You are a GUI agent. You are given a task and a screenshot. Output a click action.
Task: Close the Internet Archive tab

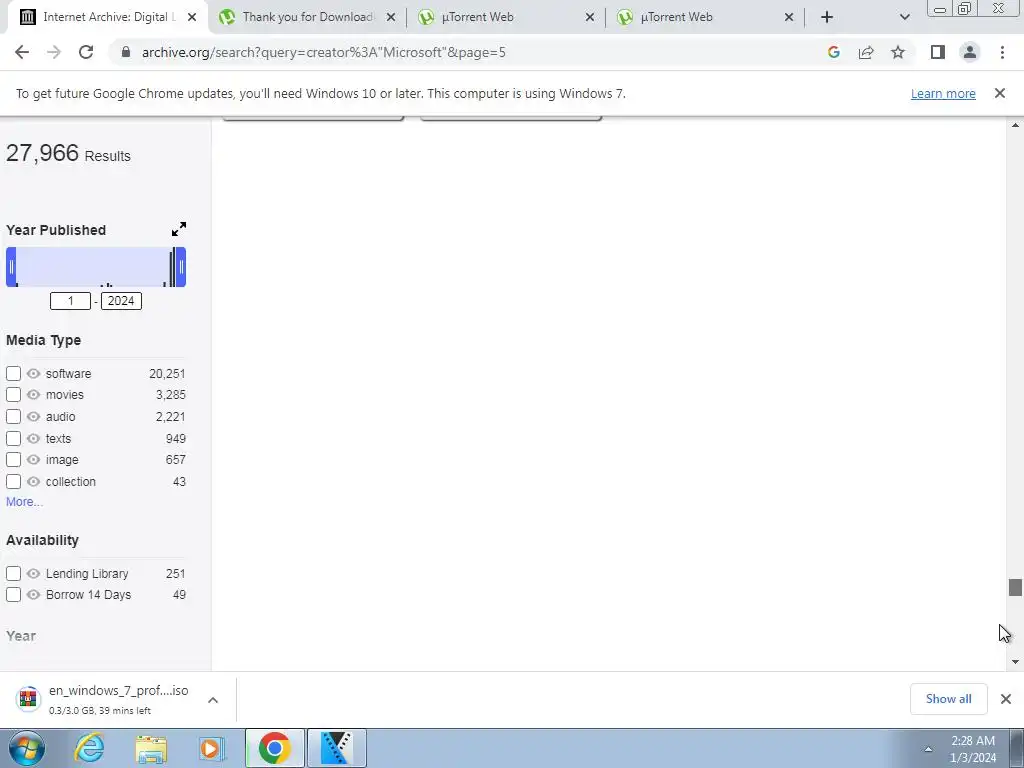(192, 17)
